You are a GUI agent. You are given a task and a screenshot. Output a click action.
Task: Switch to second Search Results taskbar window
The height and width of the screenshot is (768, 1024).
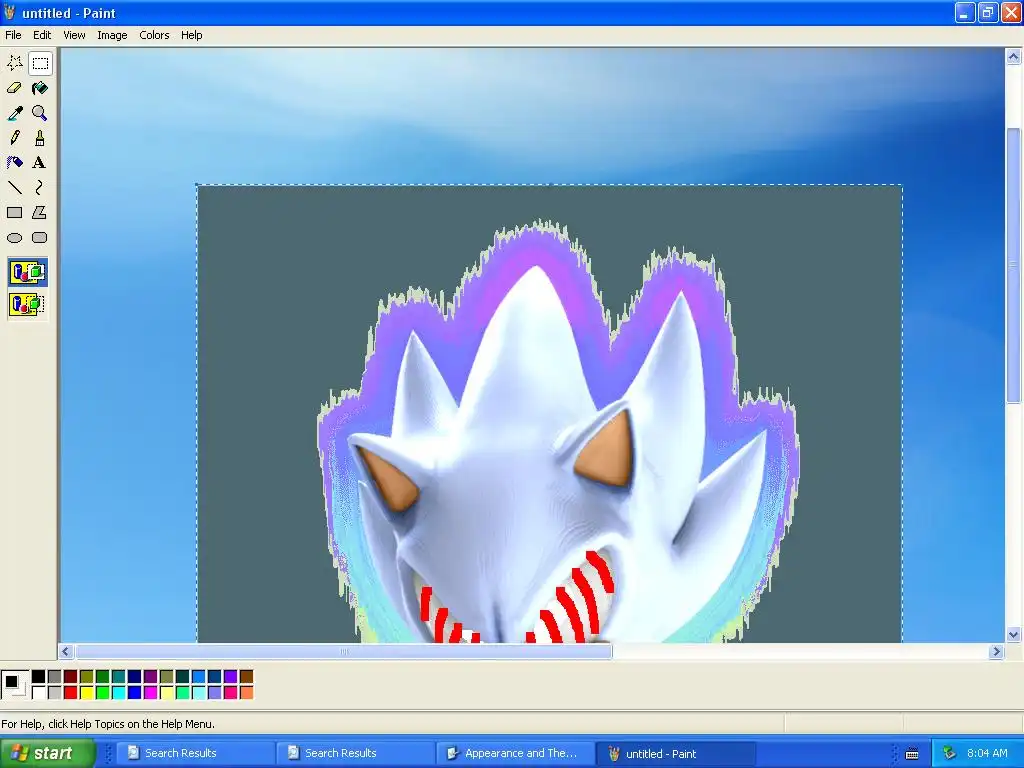tap(355, 753)
